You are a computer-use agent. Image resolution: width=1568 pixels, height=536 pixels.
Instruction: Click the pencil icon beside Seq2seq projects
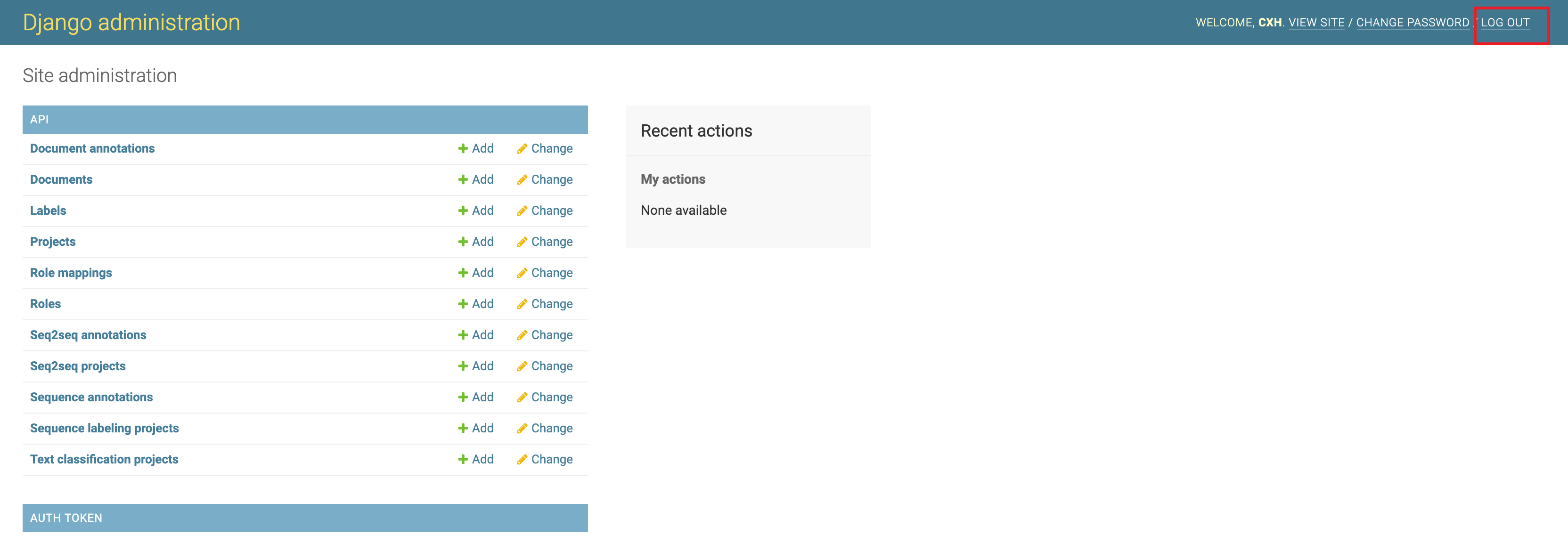522,365
